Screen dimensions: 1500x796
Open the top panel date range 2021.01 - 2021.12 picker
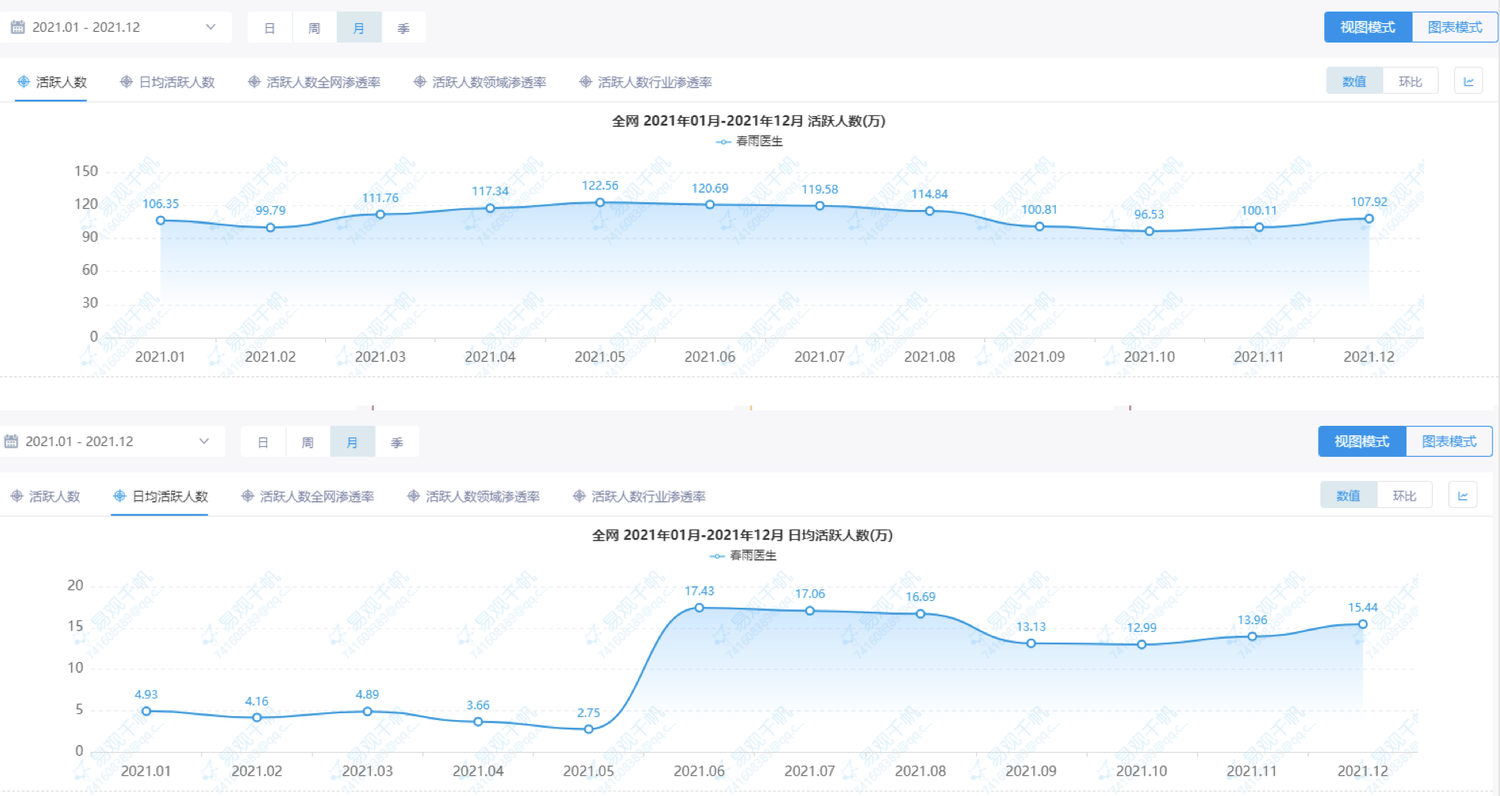(115, 27)
